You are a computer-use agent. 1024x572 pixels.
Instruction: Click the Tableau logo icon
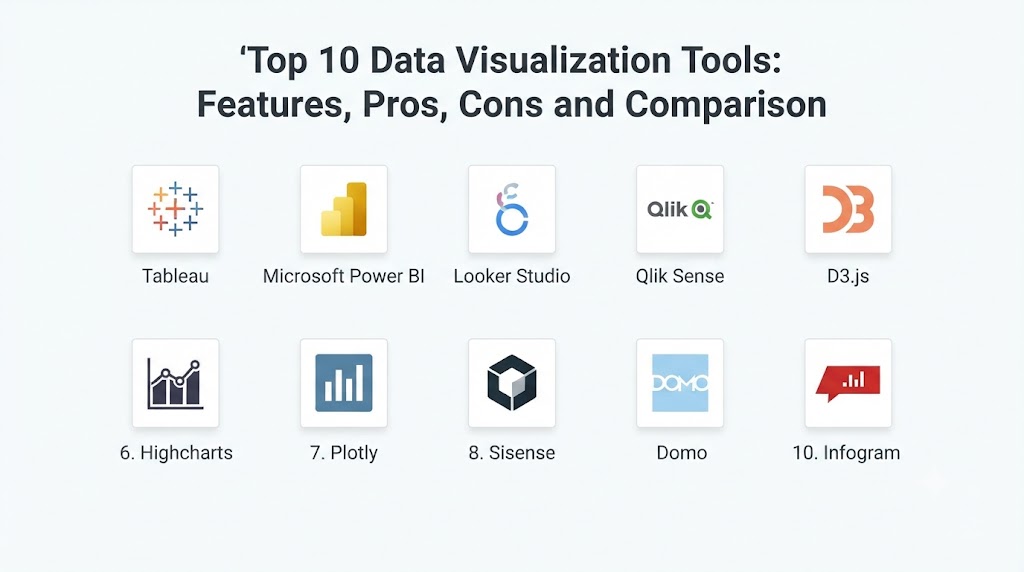pyautogui.click(x=175, y=209)
